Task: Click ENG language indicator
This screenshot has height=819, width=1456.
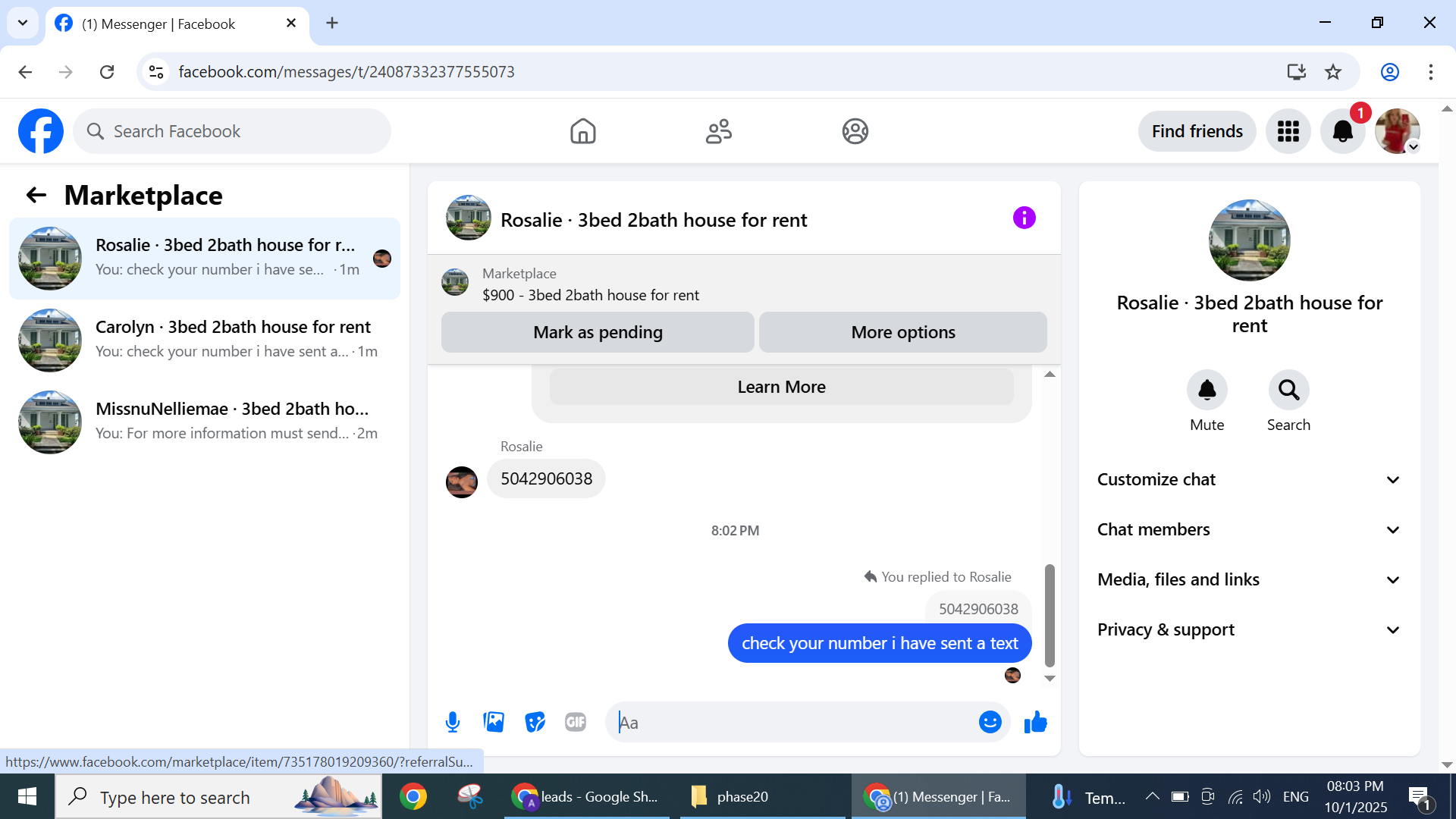Action: [1295, 796]
